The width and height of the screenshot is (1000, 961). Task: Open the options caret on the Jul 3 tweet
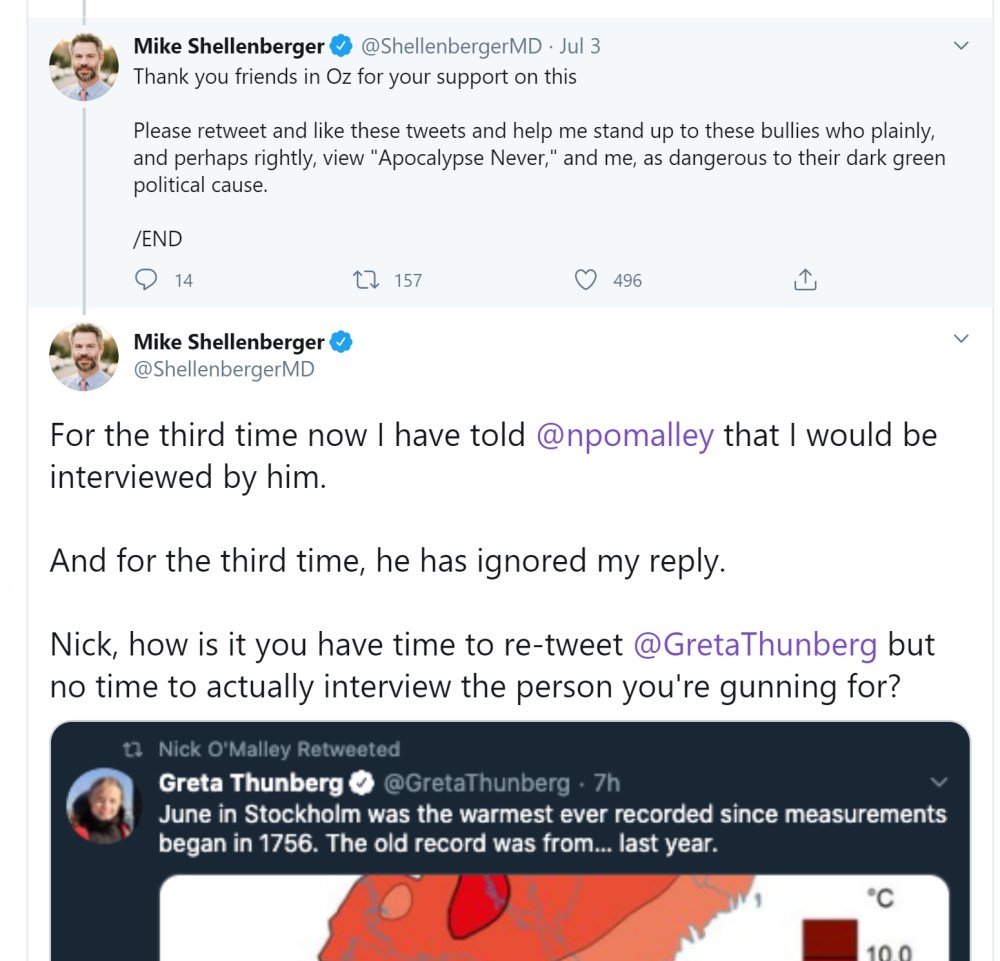tap(961, 44)
